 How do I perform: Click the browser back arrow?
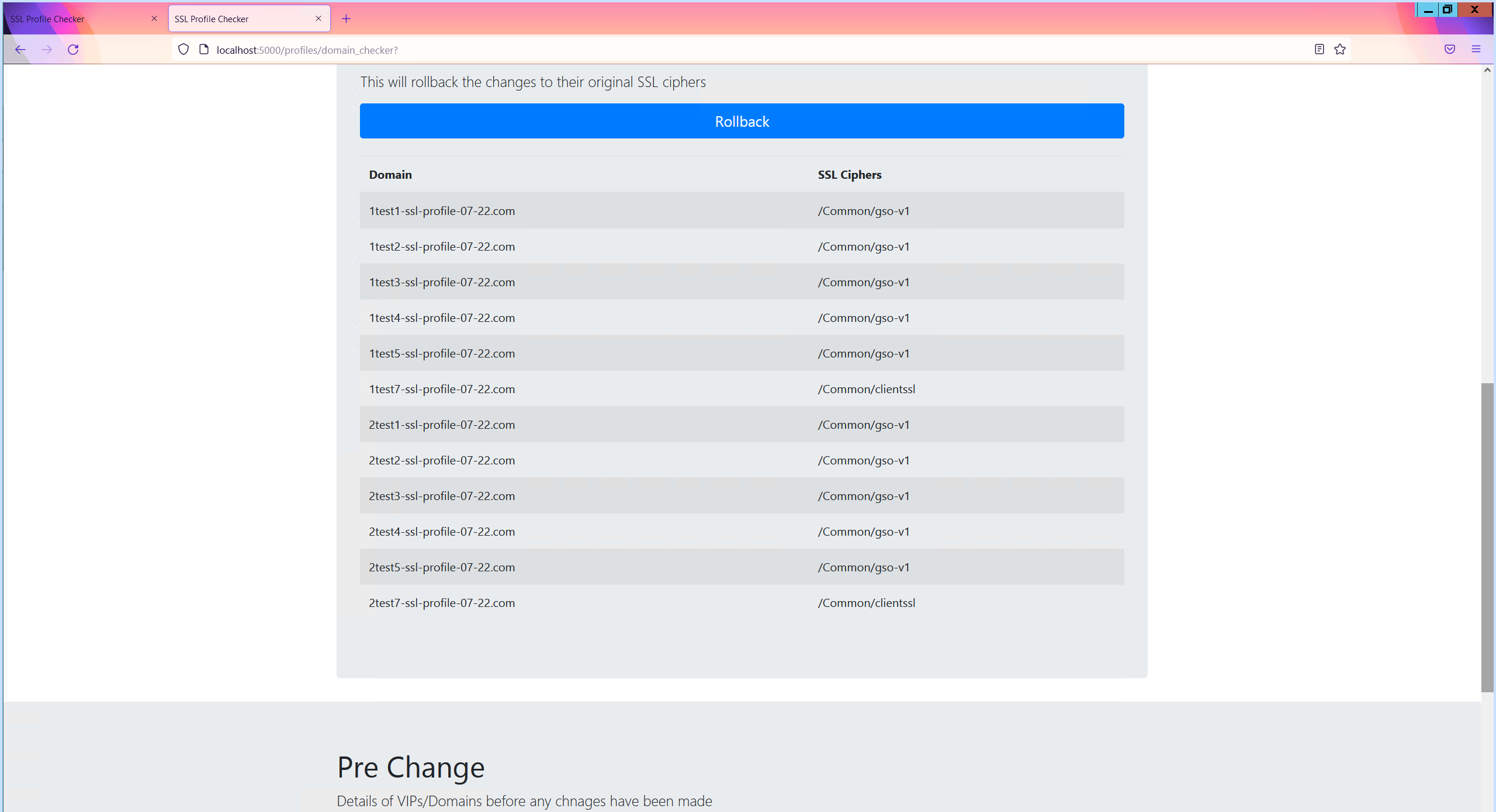pyautogui.click(x=20, y=50)
